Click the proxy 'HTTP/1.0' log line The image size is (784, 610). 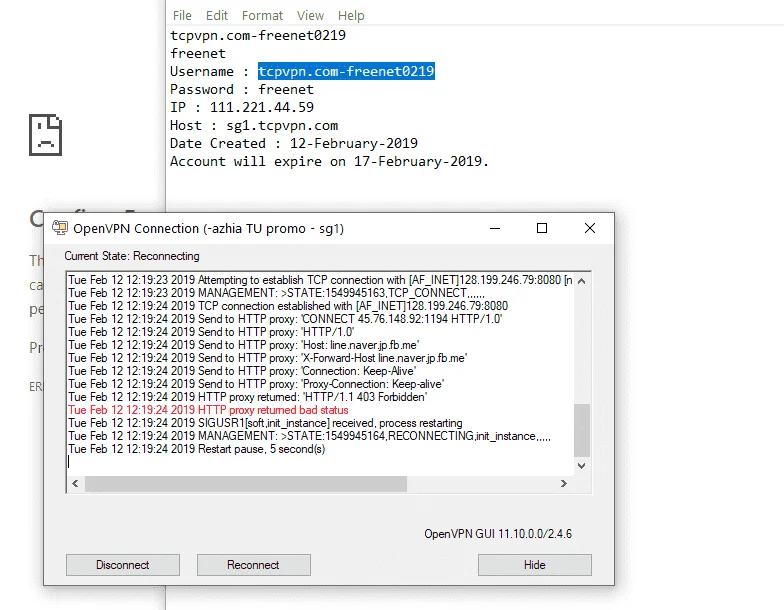tap(211, 332)
